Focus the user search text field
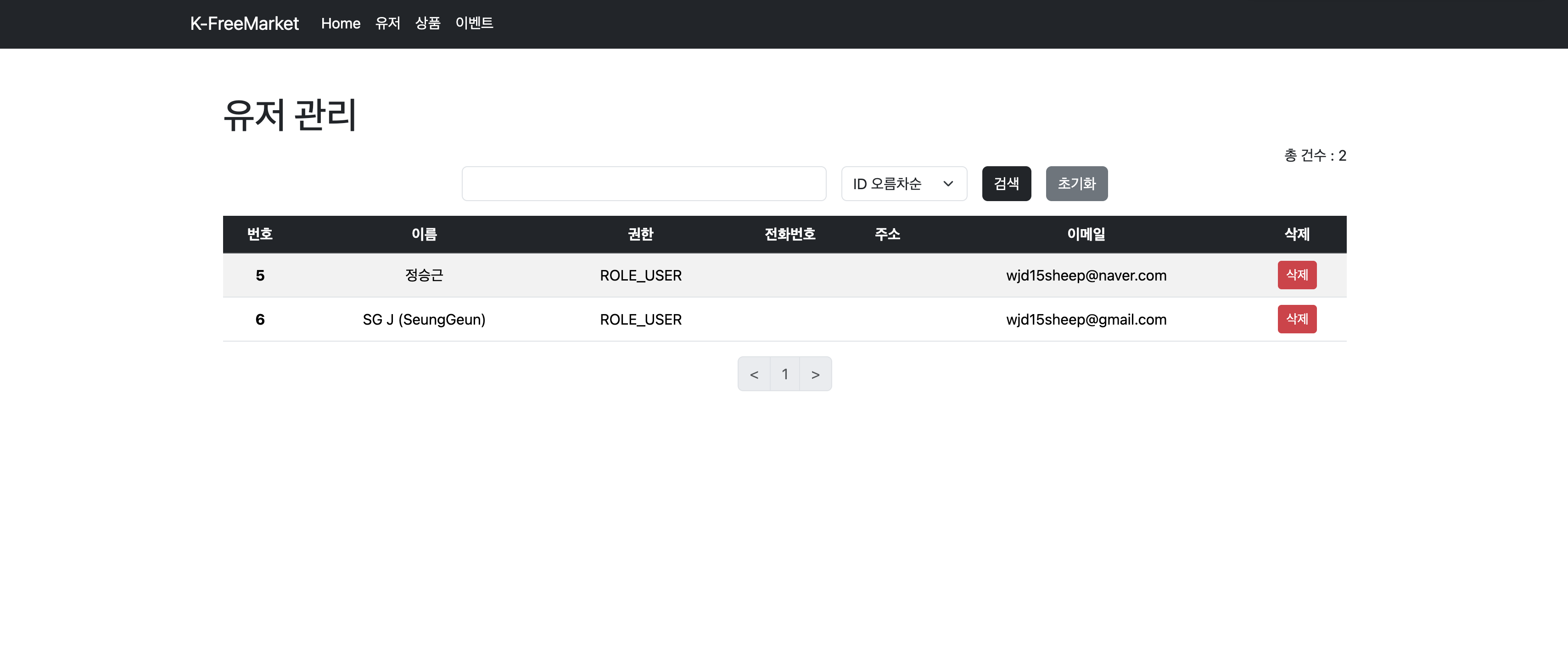The image size is (1568, 652). (x=644, y=183)
